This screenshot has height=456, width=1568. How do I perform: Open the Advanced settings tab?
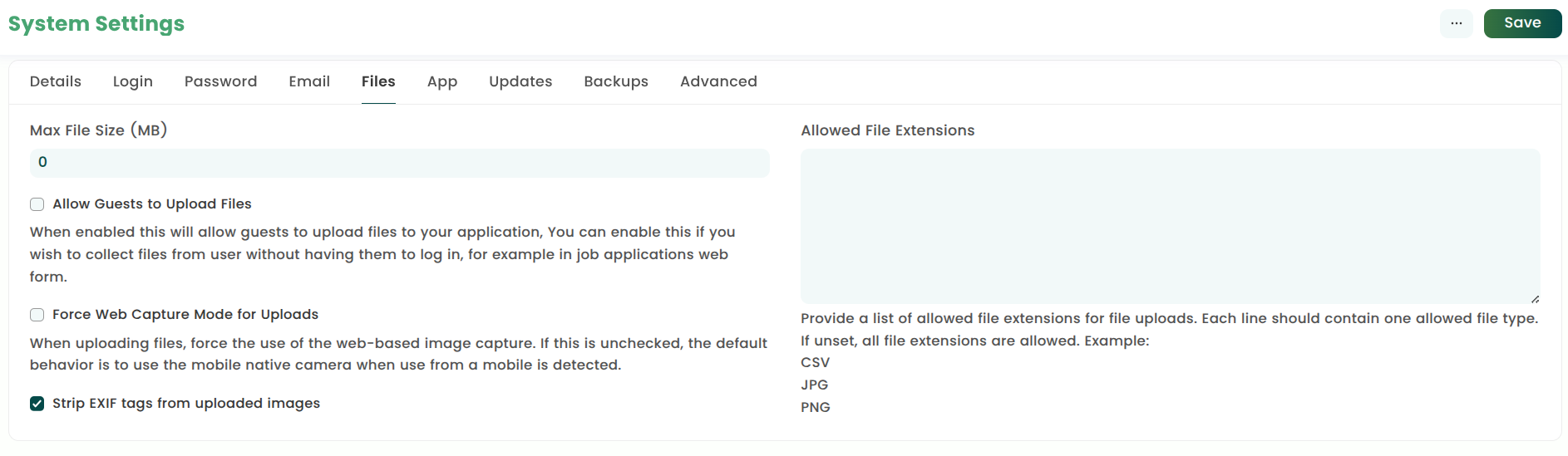coord(718,81)
